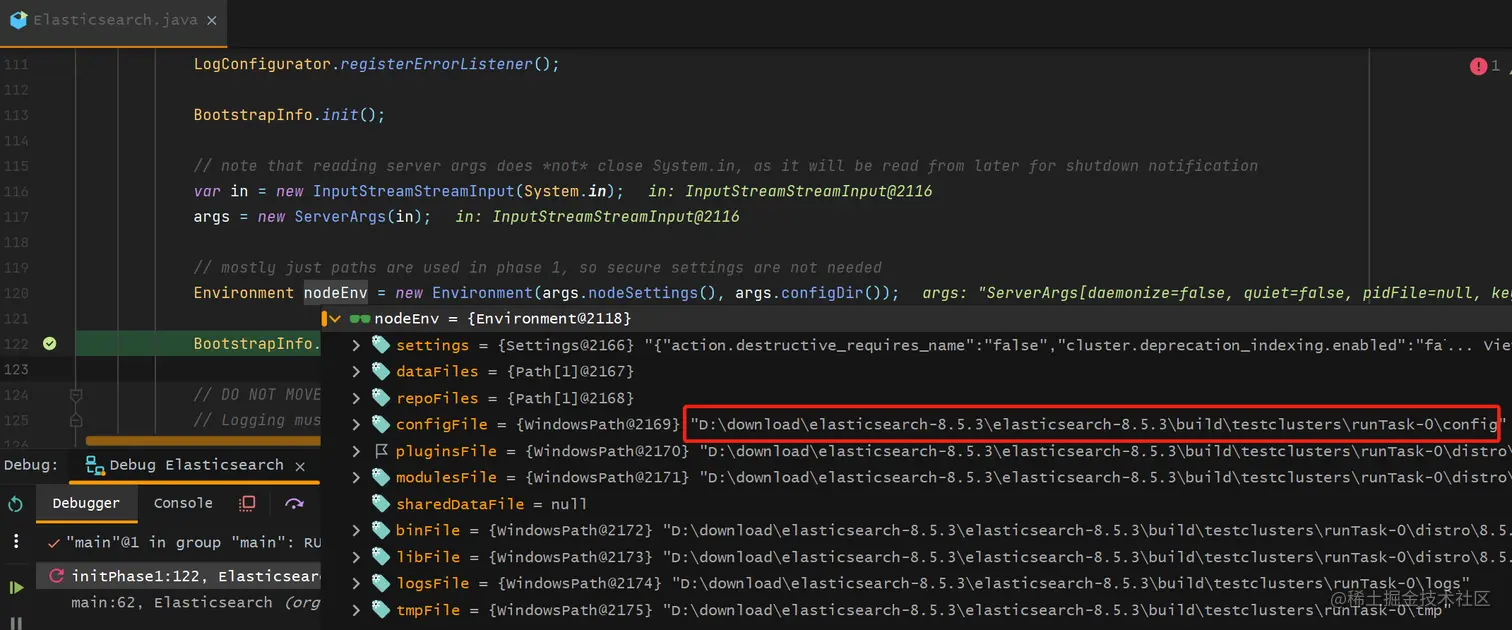This screenshot has height=630, width=1512.
Task: Click the field tag icon for sharedDataFile
Action: tap(380, 503)
